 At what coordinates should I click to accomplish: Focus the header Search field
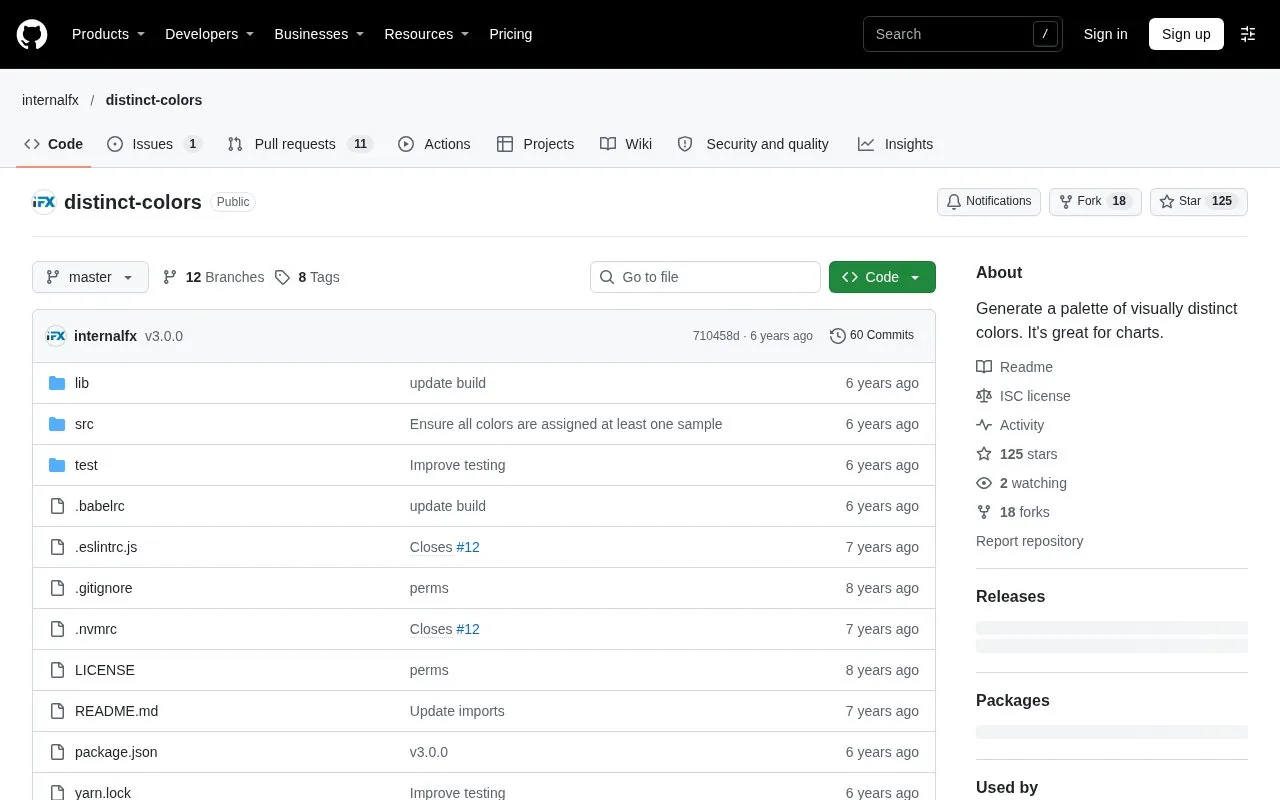(963, 34)
